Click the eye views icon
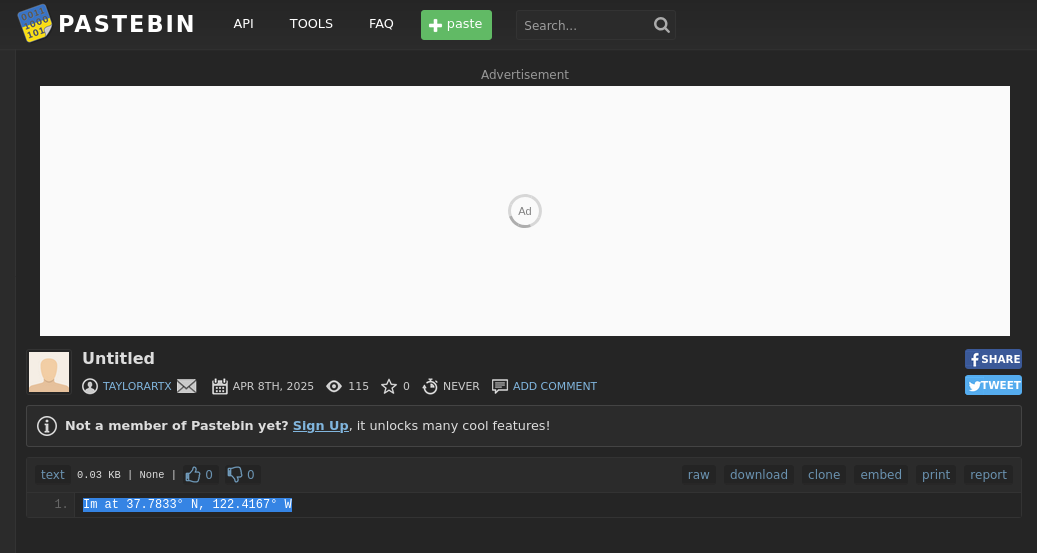Image resolution: width=1037 pixels, height=553 pixels. point(334,386)
